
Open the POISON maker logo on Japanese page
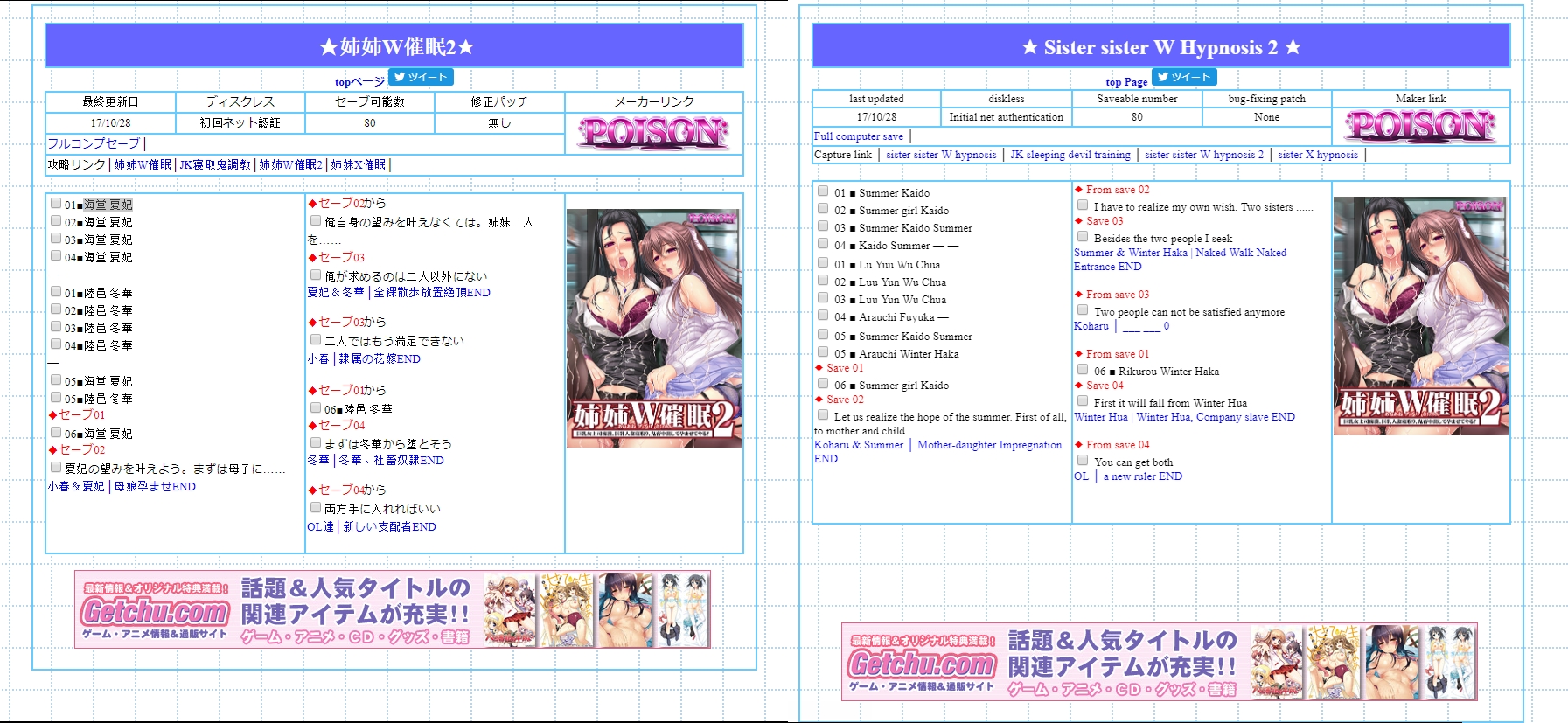point(653,133)
